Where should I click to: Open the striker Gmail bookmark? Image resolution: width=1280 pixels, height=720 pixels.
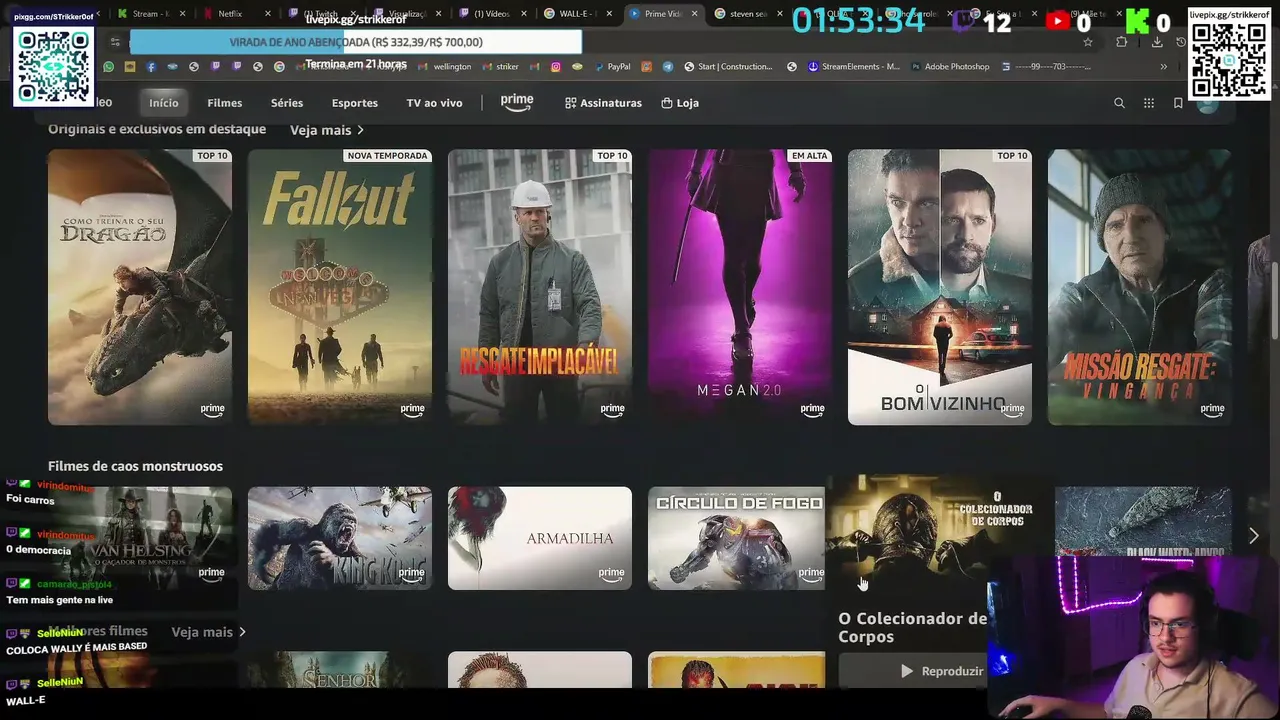(x=500, y=67)
